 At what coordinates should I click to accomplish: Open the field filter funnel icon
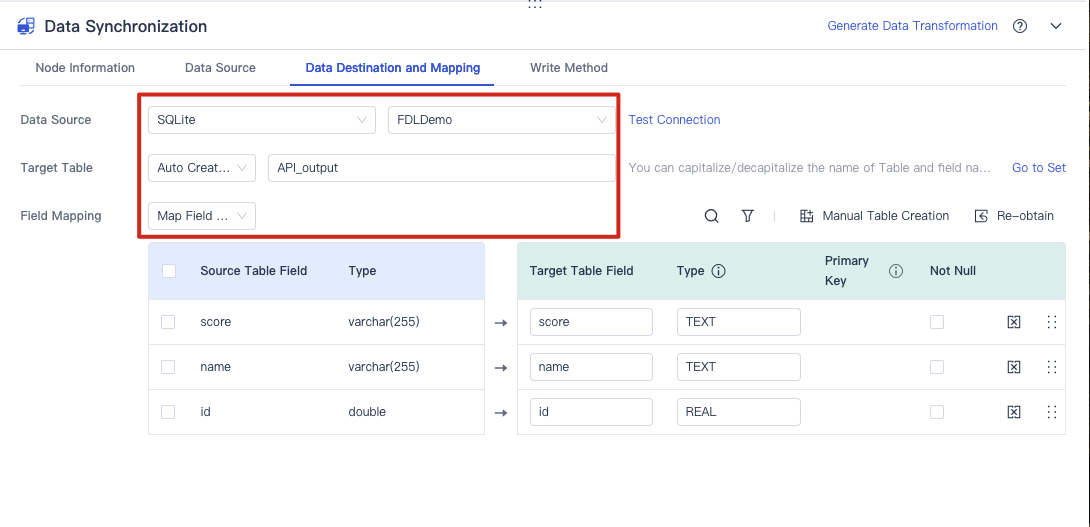point(747,216)
